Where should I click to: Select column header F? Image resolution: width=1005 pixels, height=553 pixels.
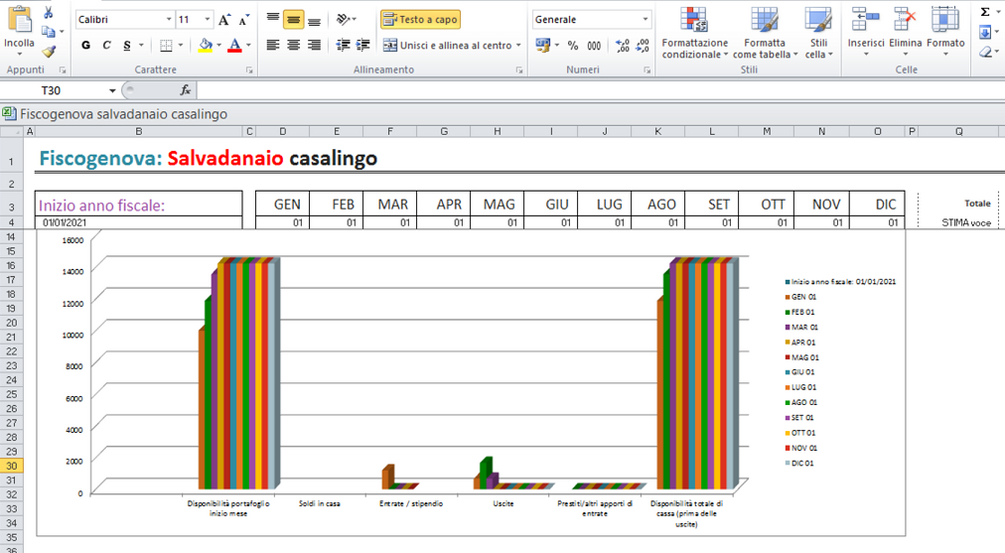[390, 131]
